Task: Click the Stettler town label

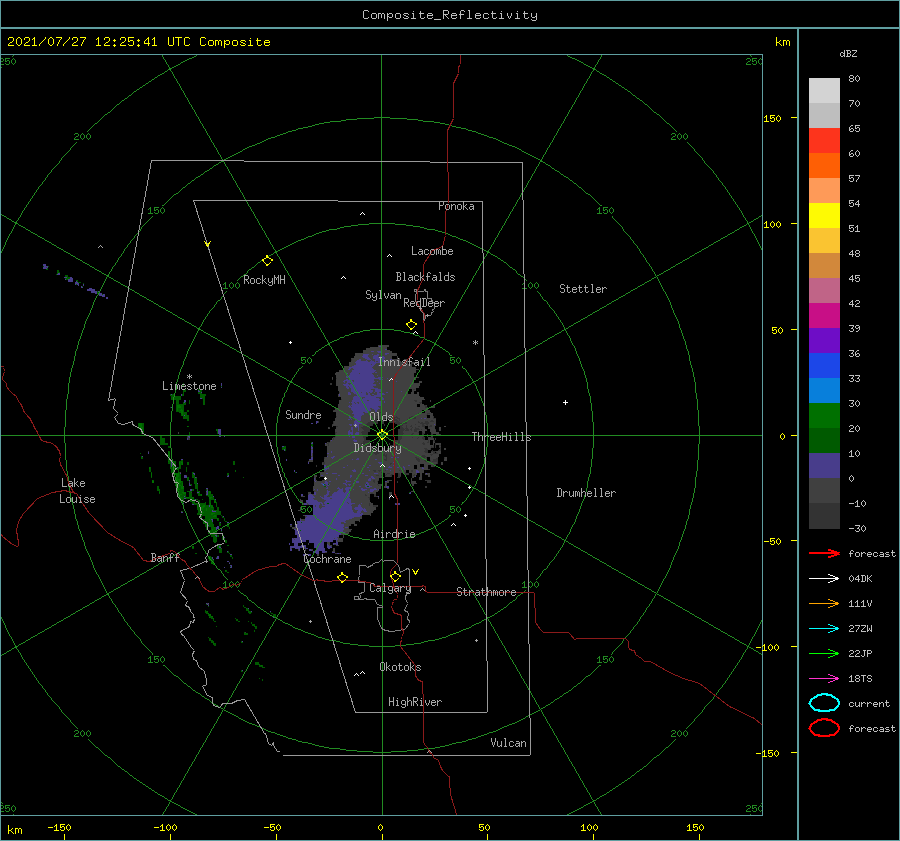Action: pyautogui.click(x=583, y=289)
